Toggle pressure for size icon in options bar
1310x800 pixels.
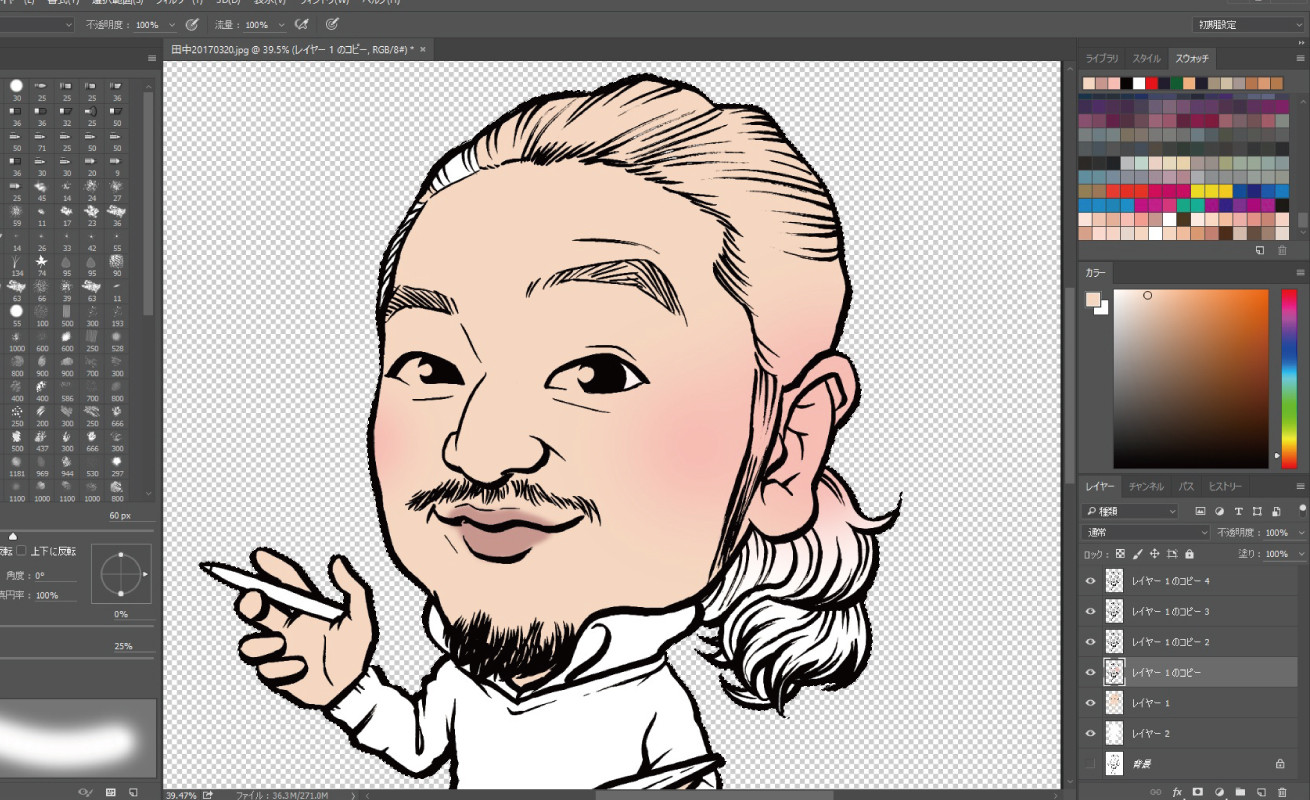click(x=332, y=24)
